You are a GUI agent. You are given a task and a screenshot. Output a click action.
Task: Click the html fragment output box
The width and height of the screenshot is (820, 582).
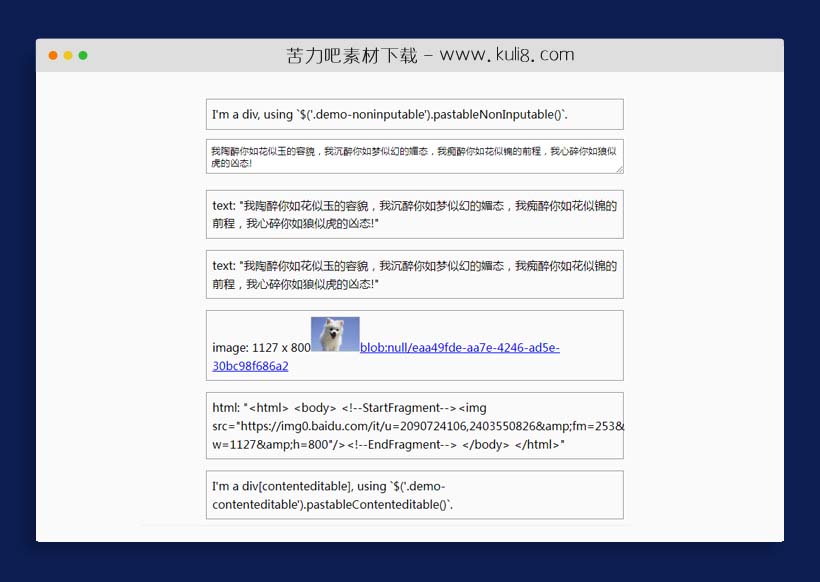pyautogui.click(x=413, y=426)
